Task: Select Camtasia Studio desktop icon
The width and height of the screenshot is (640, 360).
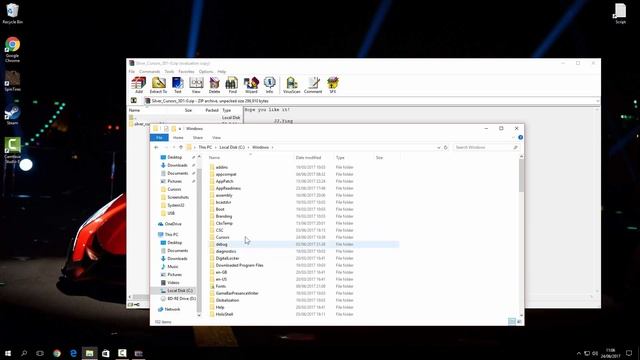Action: pos(12,150)
